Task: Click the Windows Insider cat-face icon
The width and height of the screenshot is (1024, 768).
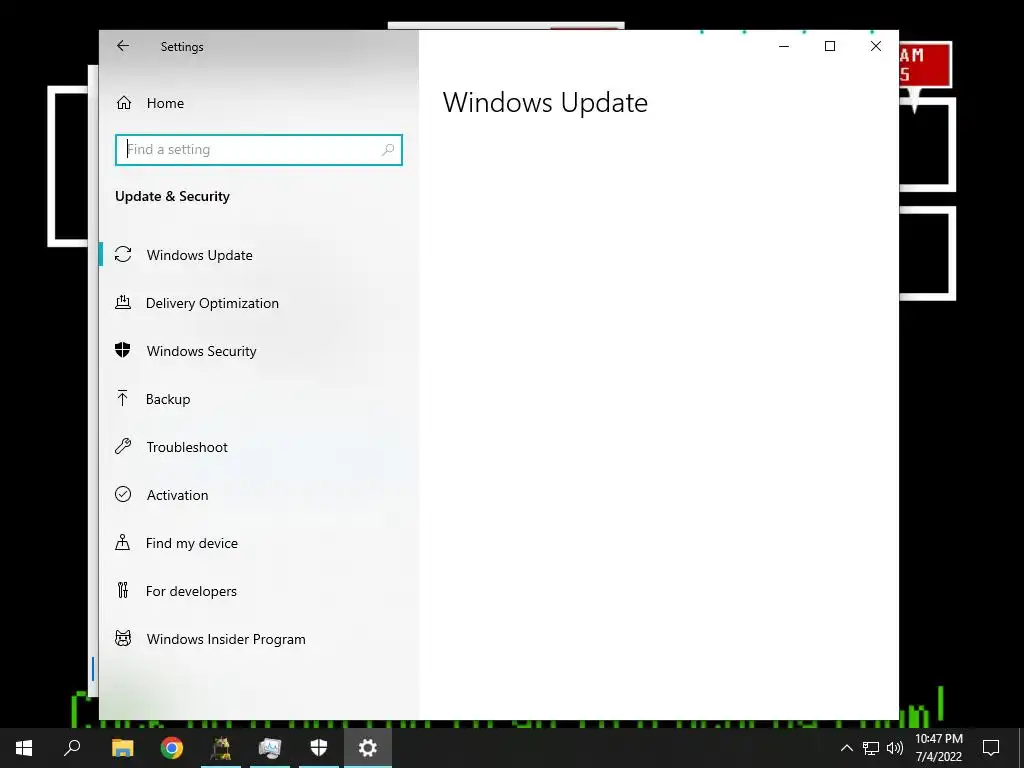Action: [x=123, y=638]
